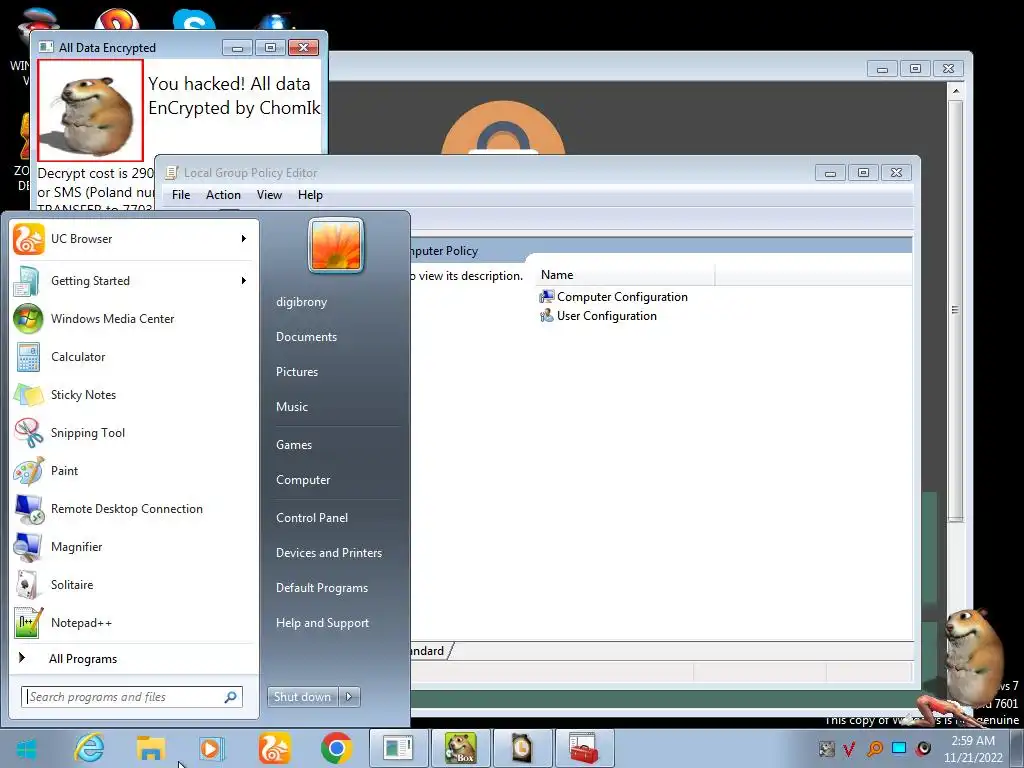Viewport: 1024px width, 768px height.
Task: Click the hamster picture in ransom window
Action: pos(90,110)
